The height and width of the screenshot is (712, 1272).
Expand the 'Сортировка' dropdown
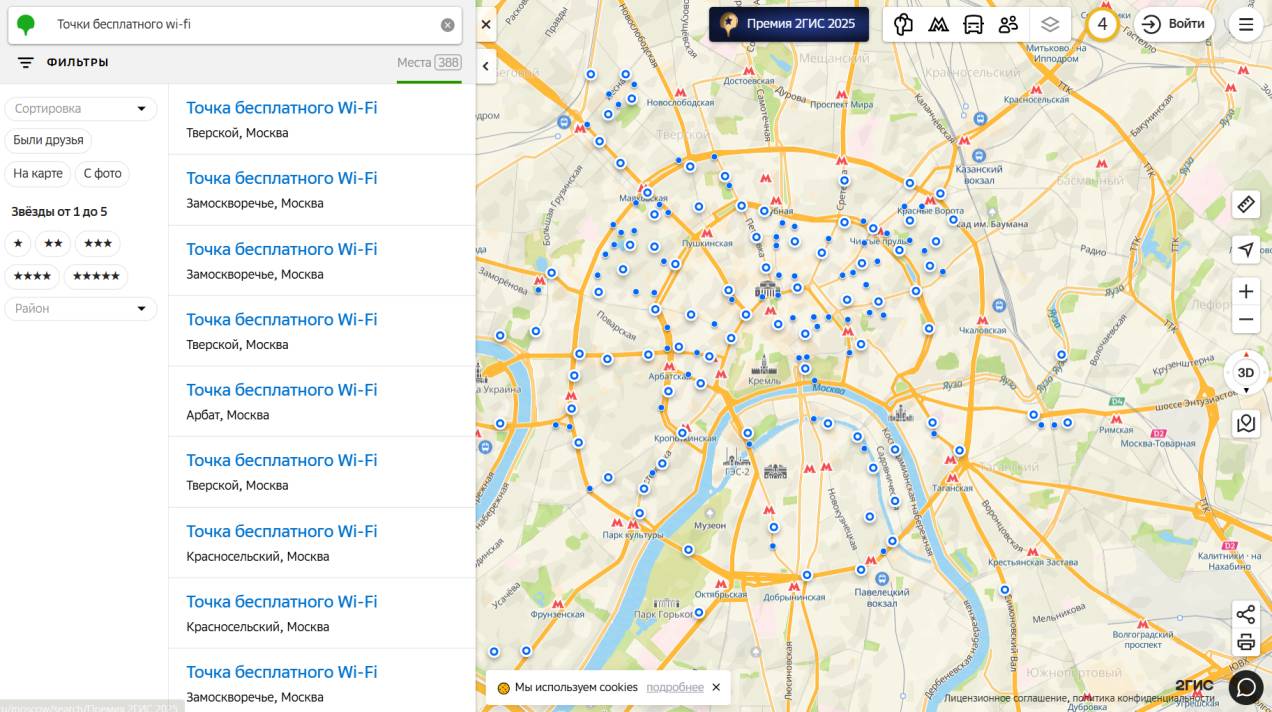[x=81, y=109]
